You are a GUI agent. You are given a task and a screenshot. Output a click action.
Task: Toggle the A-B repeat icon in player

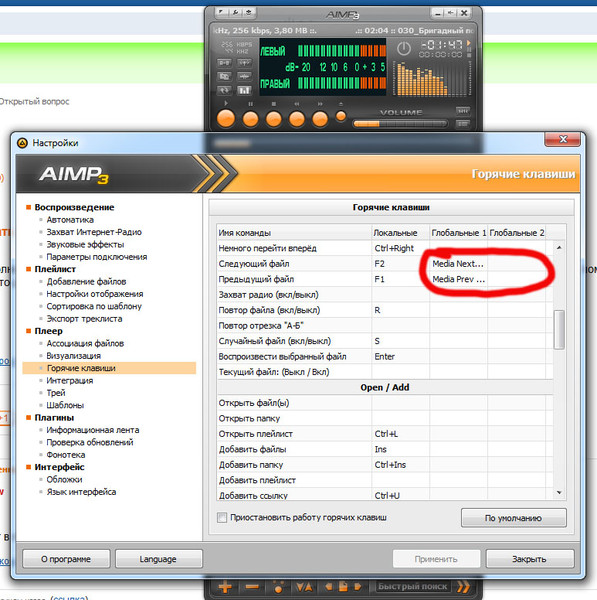tap(224, 62)
